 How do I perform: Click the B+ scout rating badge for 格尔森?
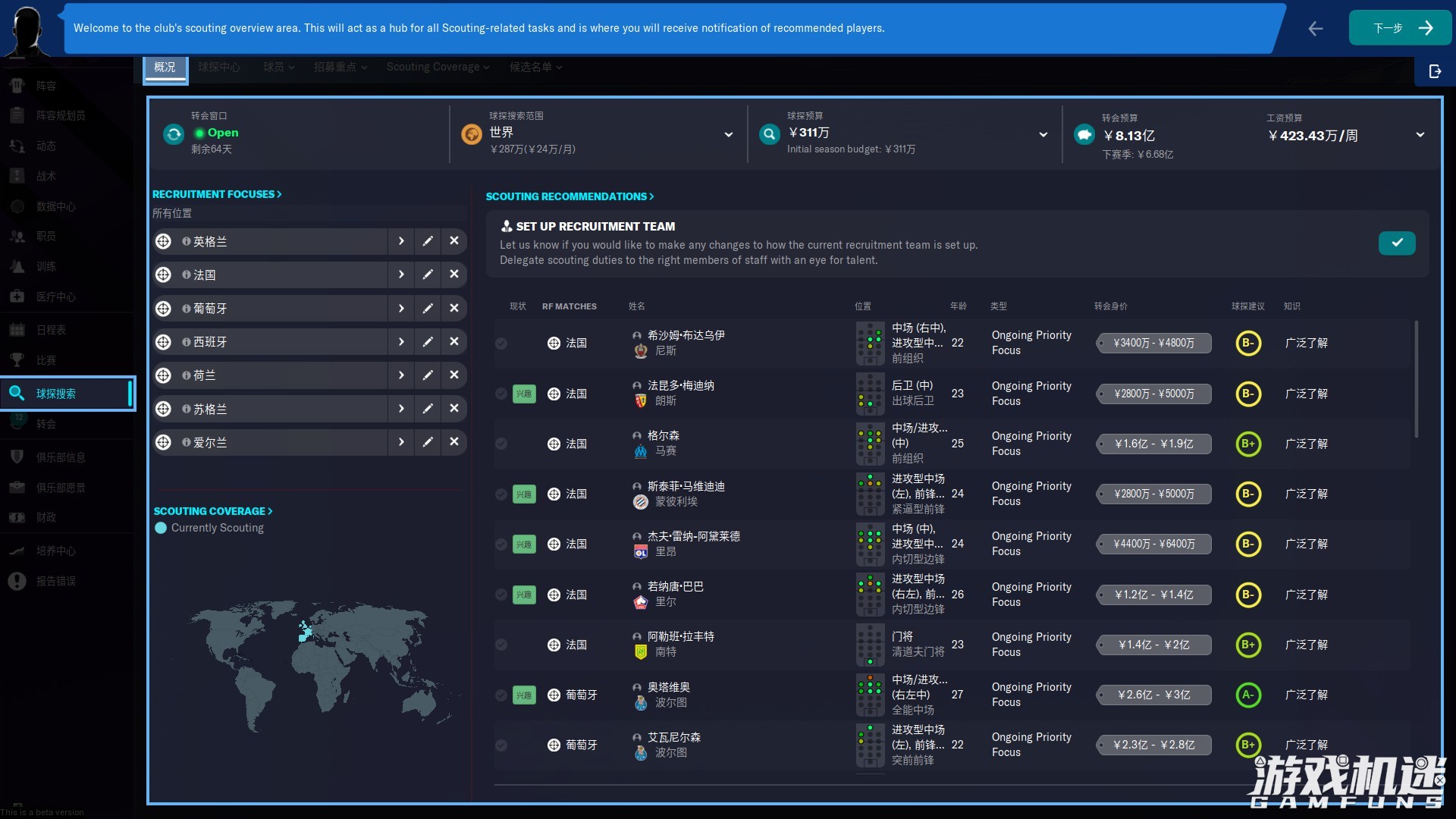[x=1247, y=444]
